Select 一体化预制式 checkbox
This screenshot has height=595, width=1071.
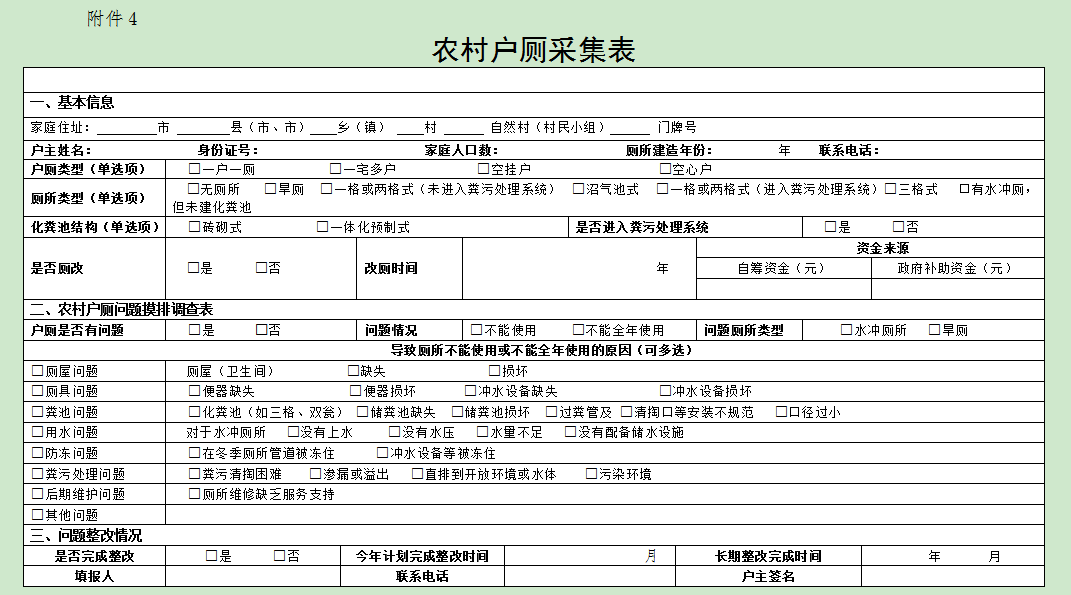coord(323,227)
